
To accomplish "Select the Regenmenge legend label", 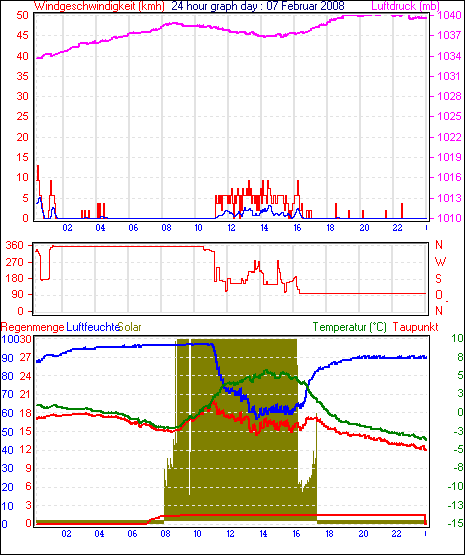I will click(33, 327).
